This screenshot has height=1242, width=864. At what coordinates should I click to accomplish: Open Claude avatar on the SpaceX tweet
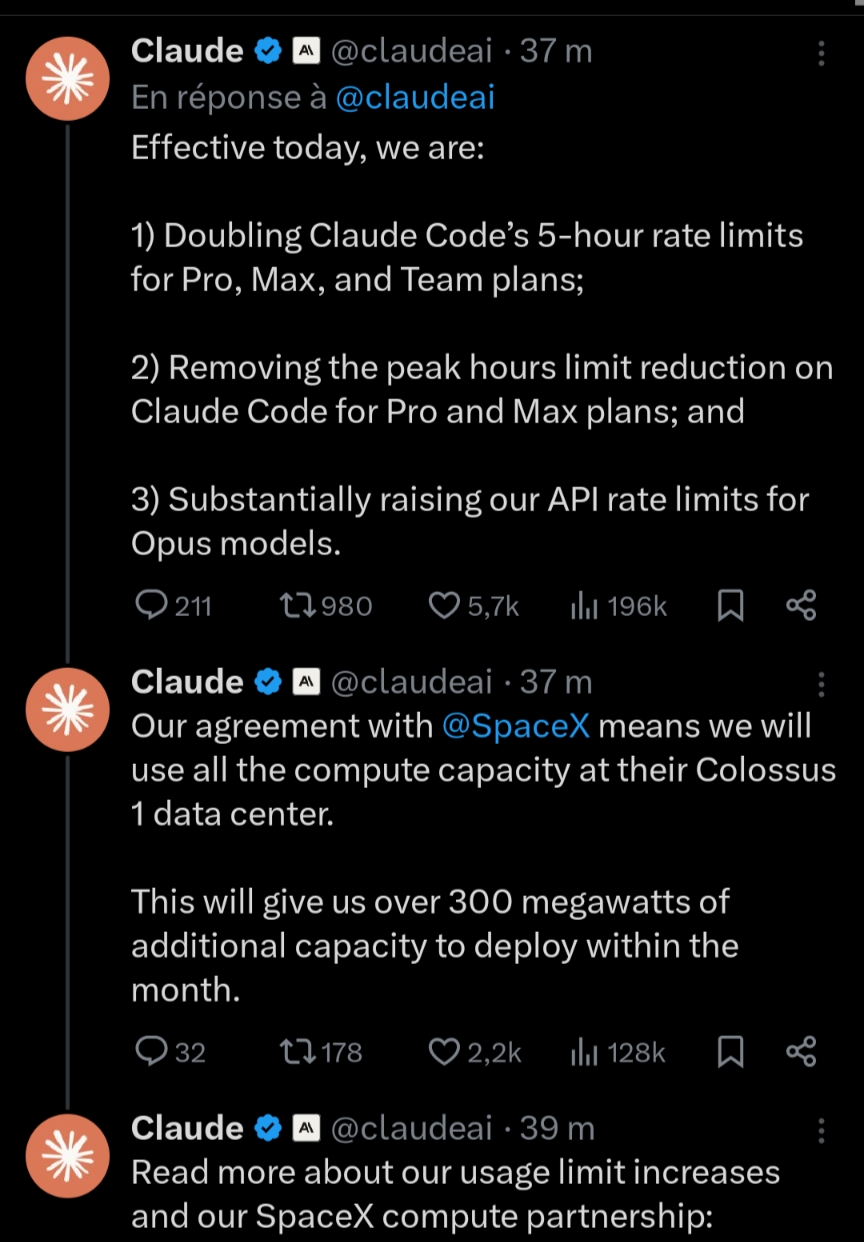pyautogui.click(x=66, y=711)
